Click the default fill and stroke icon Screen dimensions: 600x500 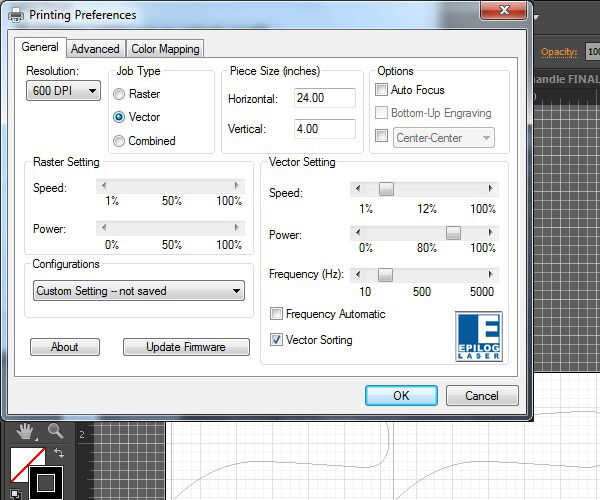(x=15, y=494)
